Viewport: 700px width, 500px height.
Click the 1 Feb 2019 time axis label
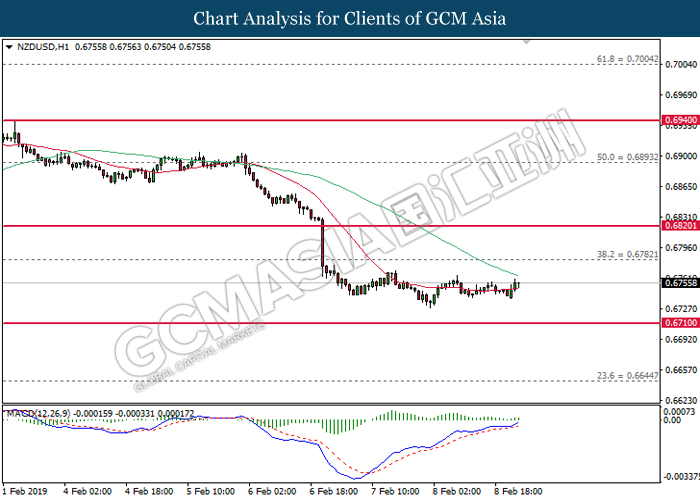pos(26,492)
